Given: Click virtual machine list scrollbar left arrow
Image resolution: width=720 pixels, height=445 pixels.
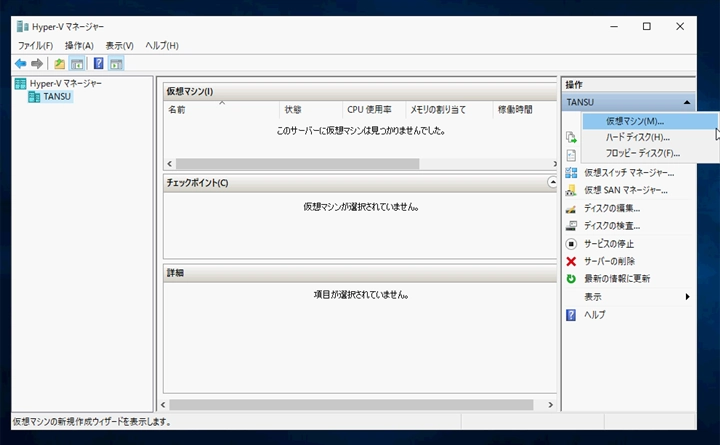Looking at the screenshot, I should pyautogui.click(x=169, y=163).
